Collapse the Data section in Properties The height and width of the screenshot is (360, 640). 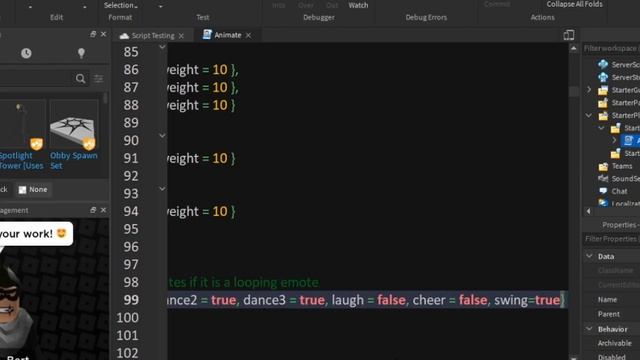[589, 256]
